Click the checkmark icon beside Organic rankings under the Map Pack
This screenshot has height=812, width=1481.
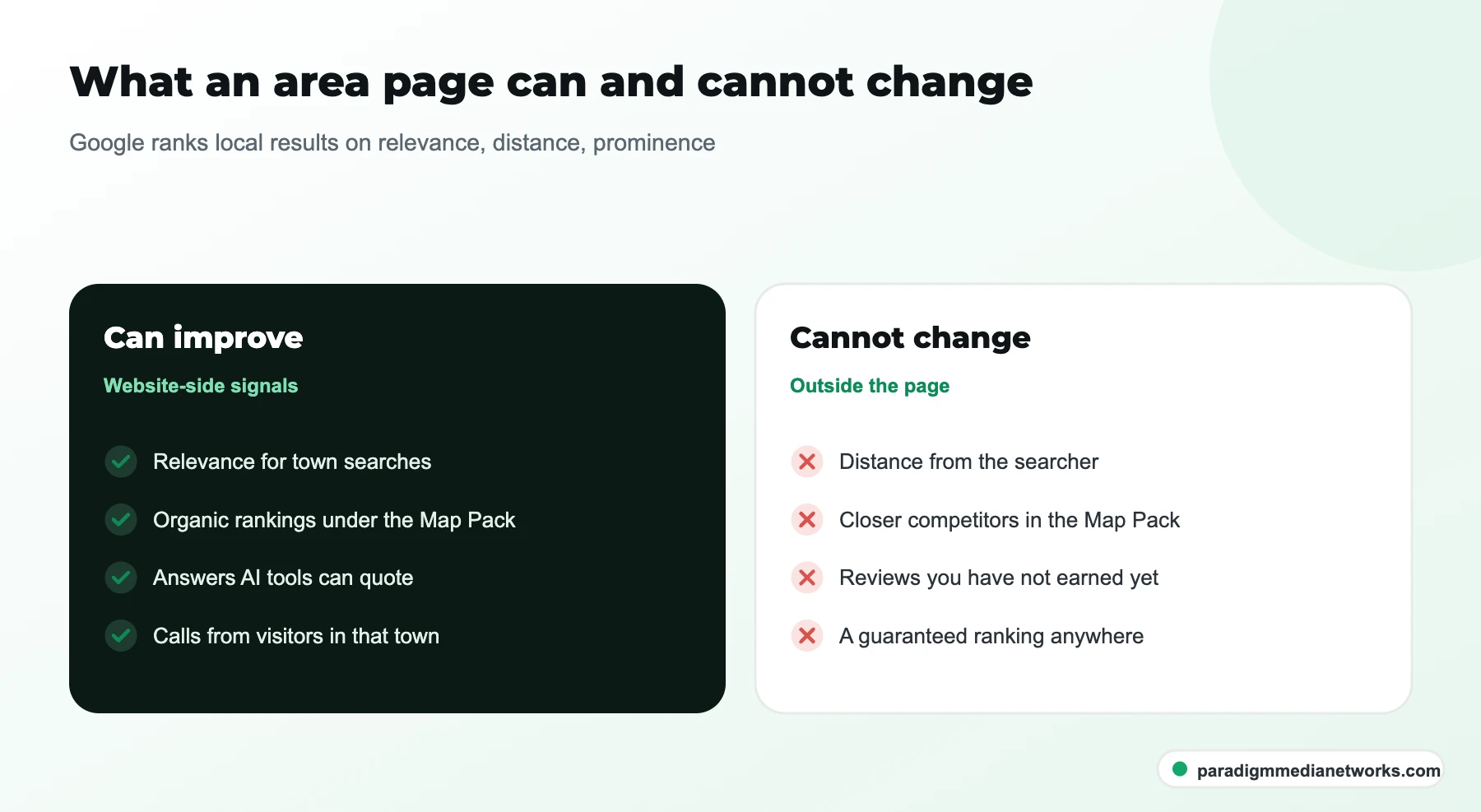121,520
